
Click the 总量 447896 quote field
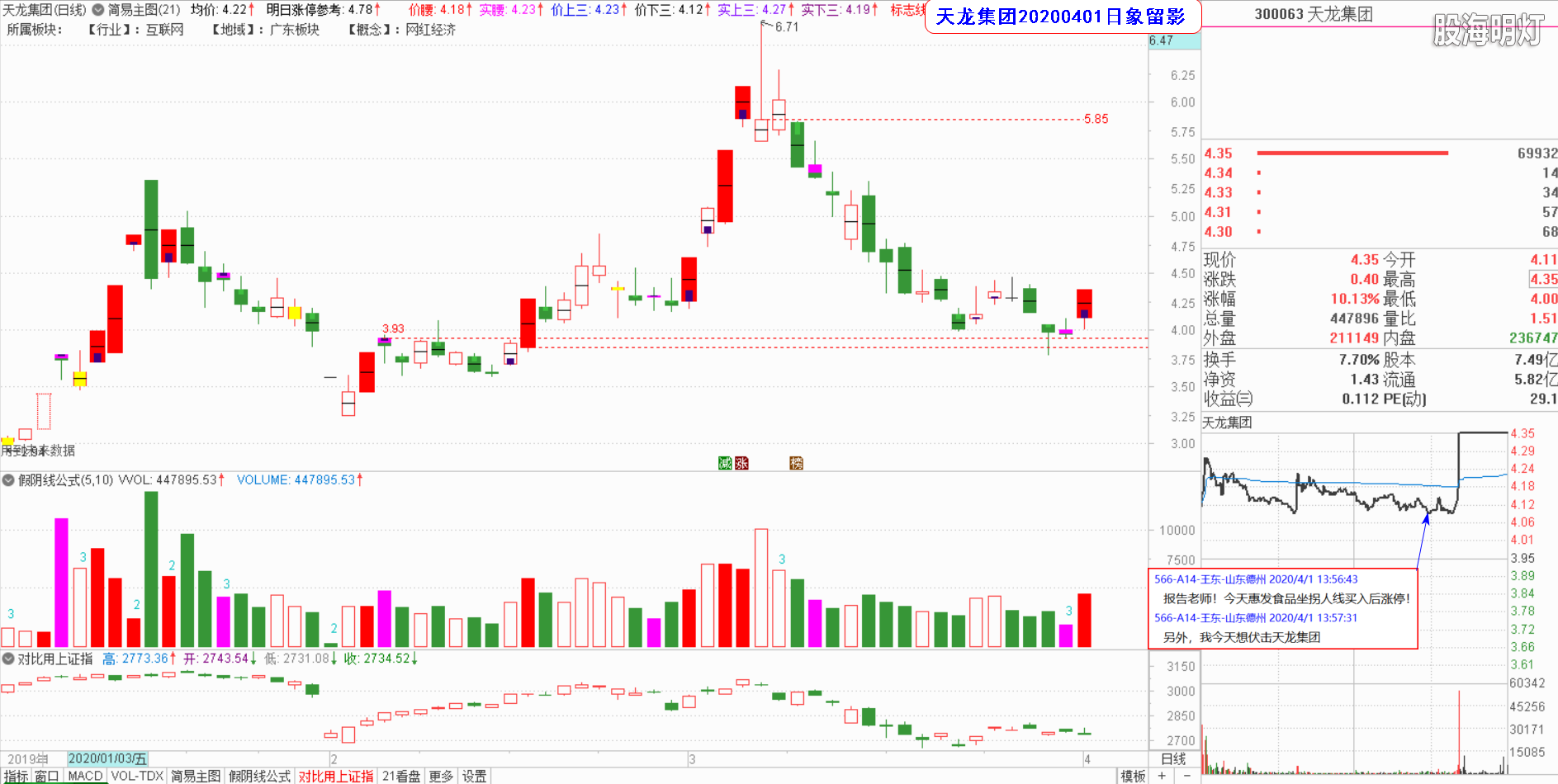[1291, 319]
